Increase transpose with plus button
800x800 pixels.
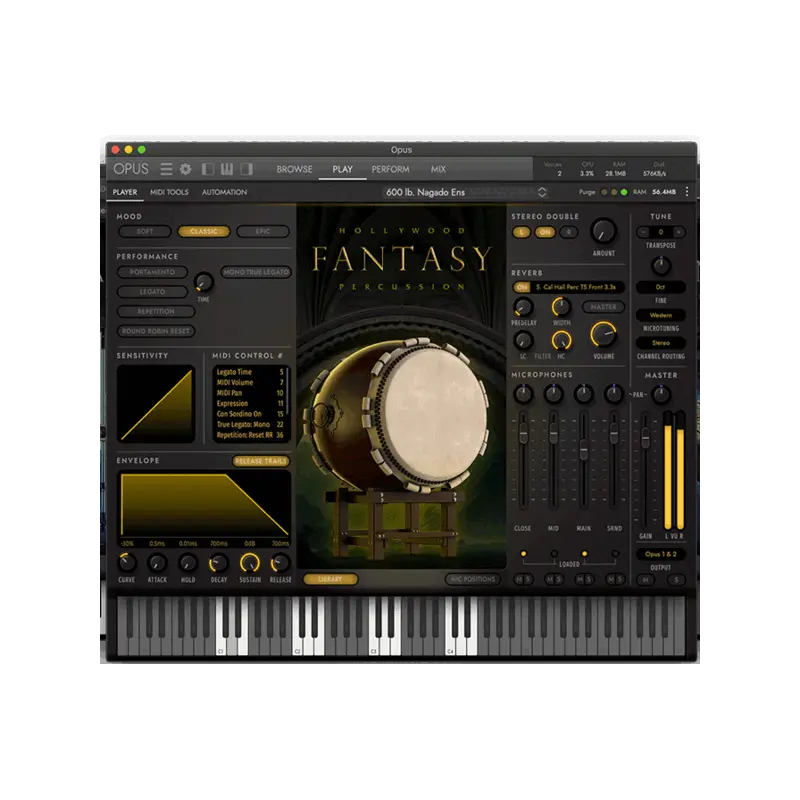[x=679, y=232]
